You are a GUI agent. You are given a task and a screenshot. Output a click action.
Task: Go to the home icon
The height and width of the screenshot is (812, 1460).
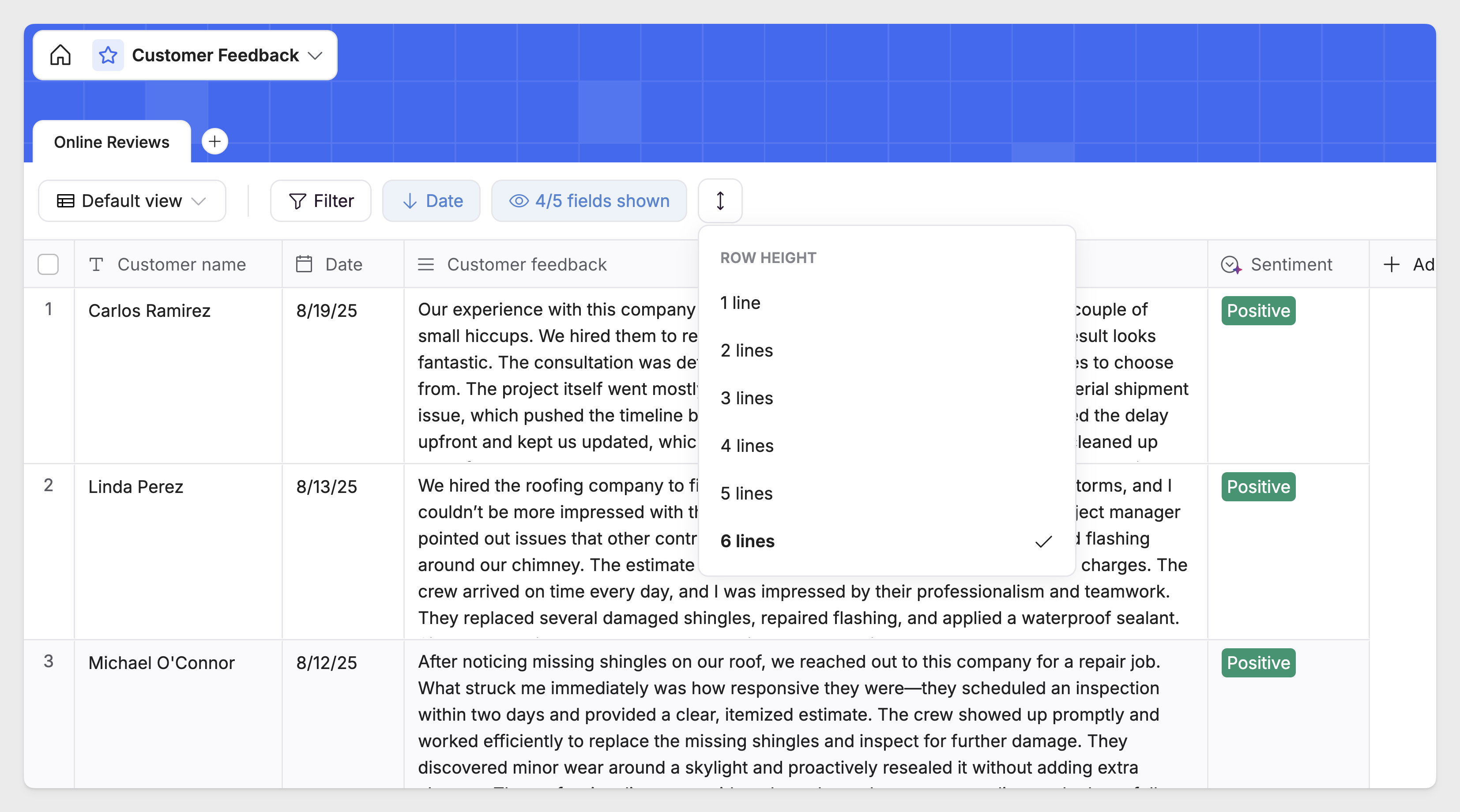click(x=60, y=55)
